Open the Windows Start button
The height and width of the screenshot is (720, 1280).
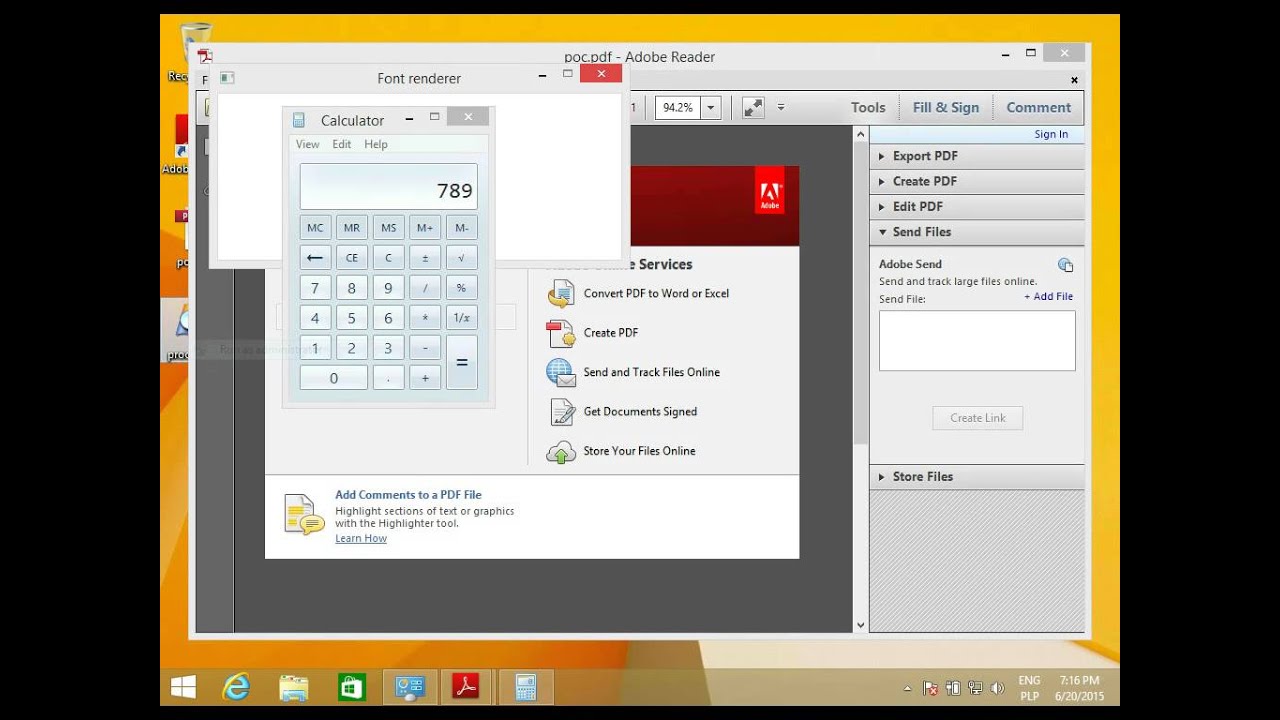coord(183,687)
